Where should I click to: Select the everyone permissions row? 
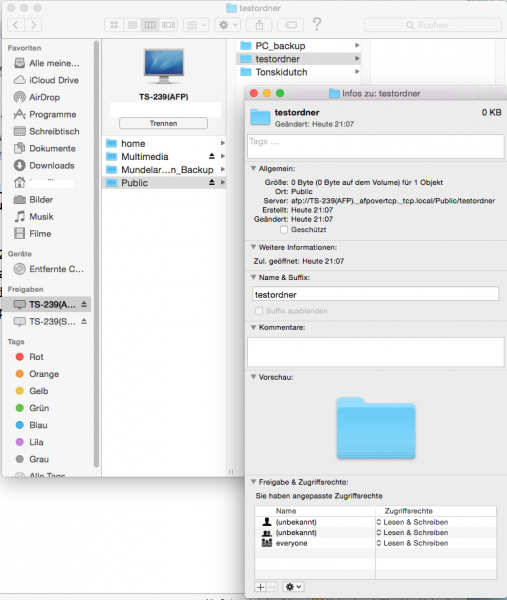tap(375, 543)
